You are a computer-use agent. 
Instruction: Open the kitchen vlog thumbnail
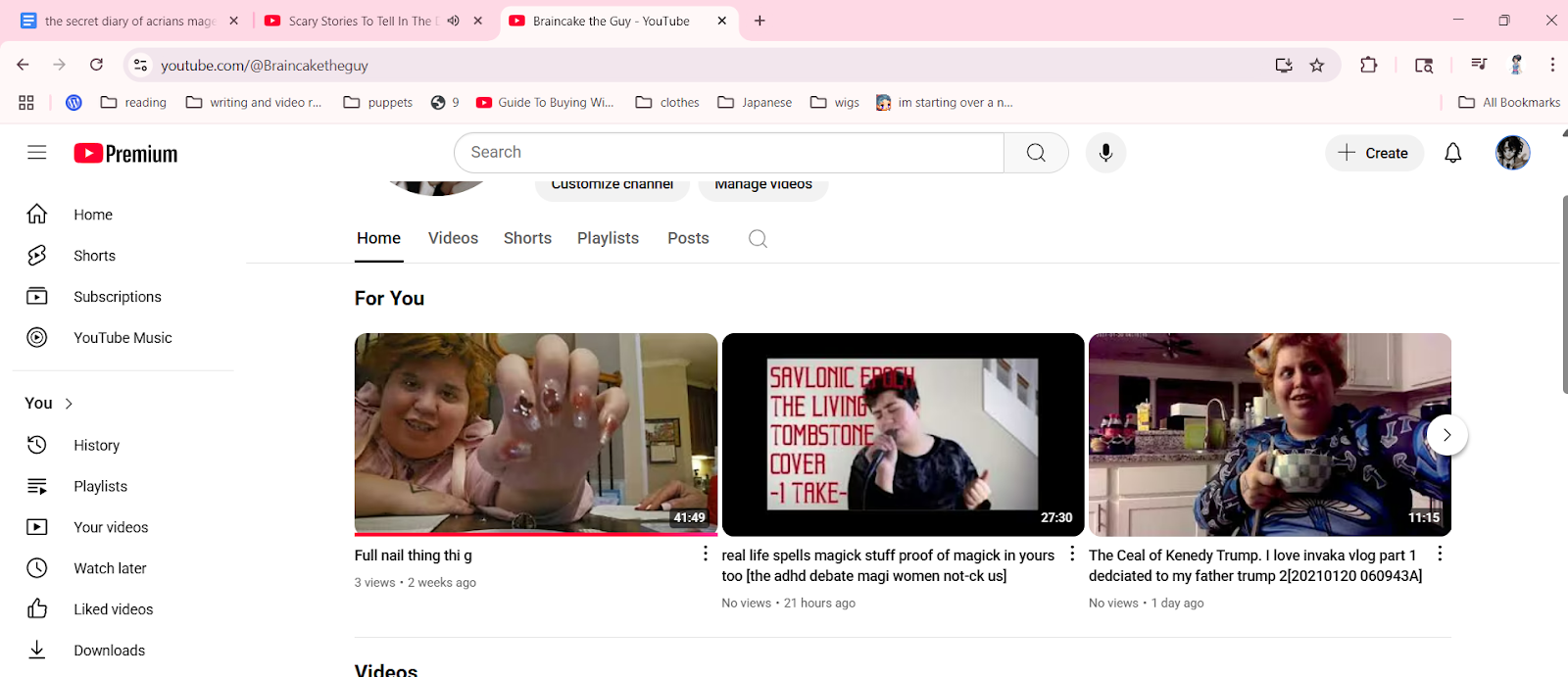1270,435
